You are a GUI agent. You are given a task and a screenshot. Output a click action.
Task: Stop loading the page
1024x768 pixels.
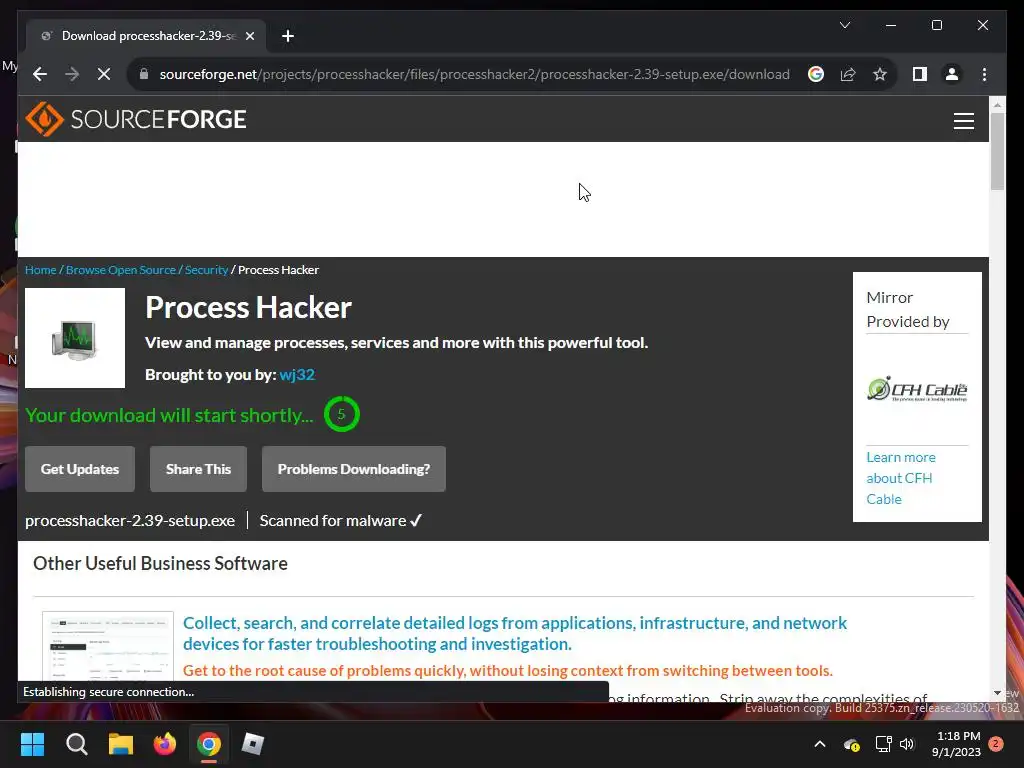(x=104, y=74)
